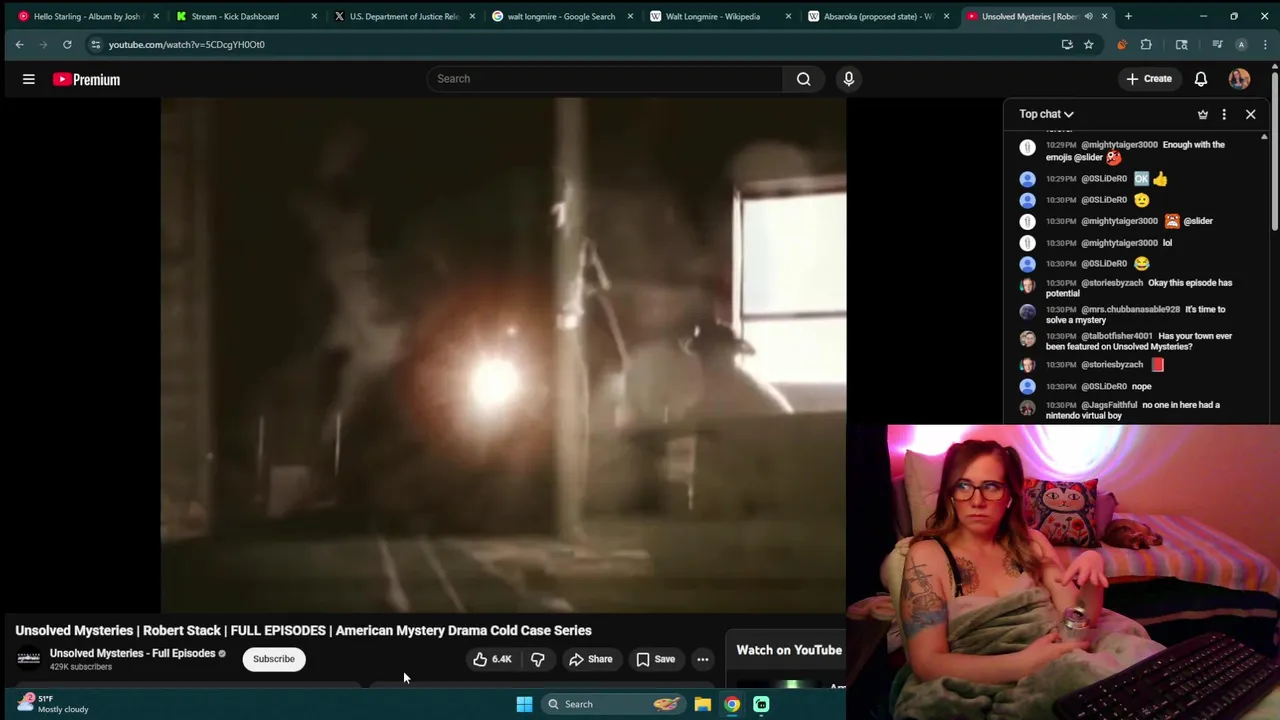Click the chat panel scrollbar
The width and height of the screenshot is (1280, 720).
point(1264,280)
